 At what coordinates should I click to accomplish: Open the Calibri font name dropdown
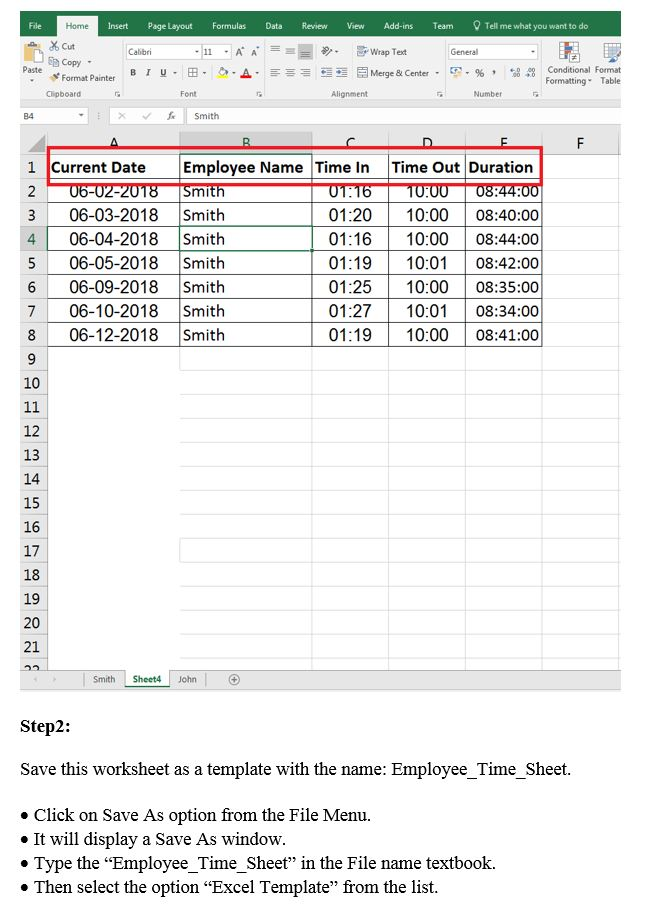click(197, 52)
